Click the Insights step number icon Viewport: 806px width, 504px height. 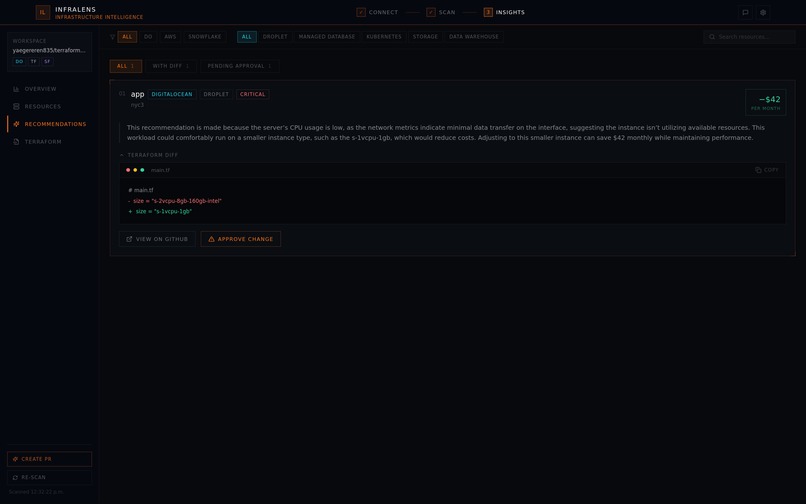(x=488, y=12)
